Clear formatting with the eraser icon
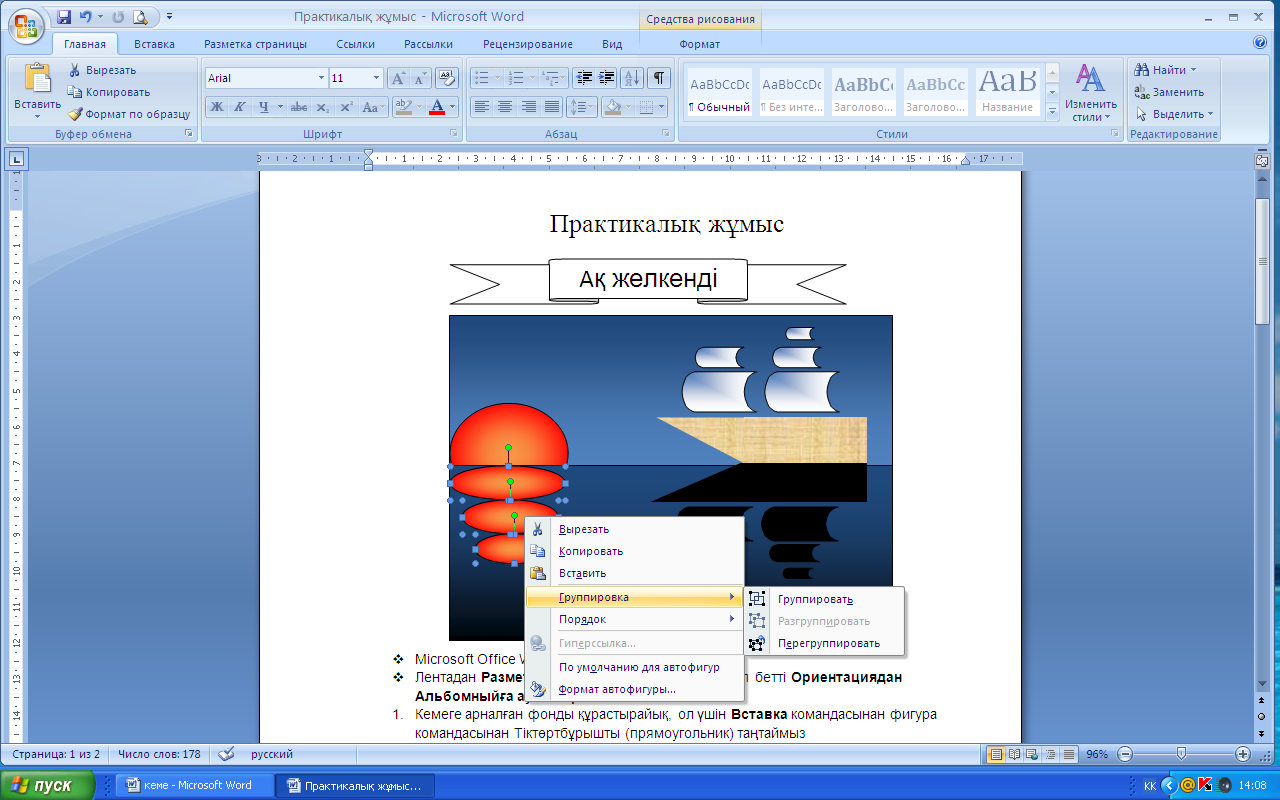Image resolution: width=1280 pixels, height=800 pixels. (447, 78)
